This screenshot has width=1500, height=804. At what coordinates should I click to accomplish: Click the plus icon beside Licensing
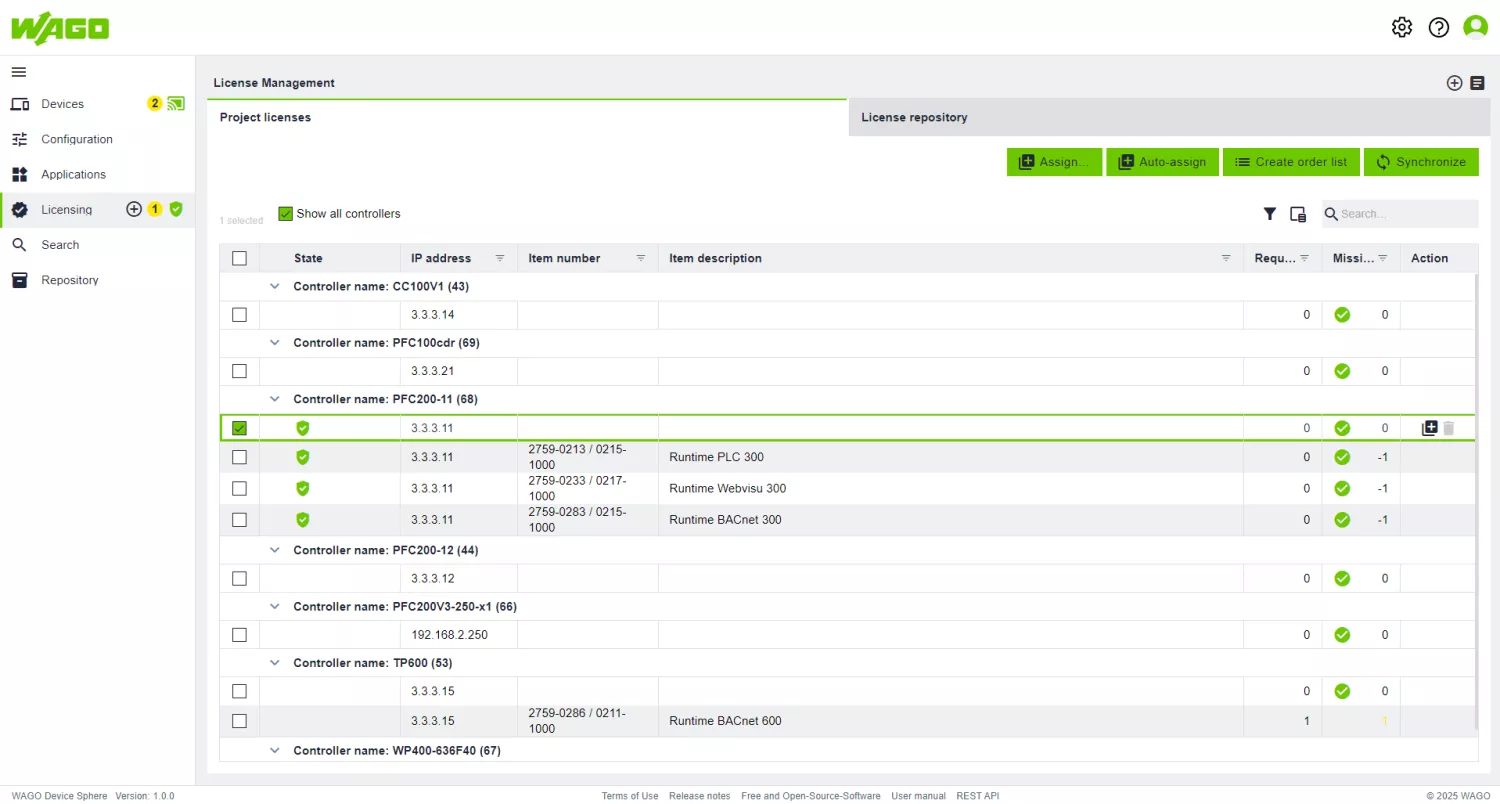pyautogui.click(x=134, y=209)
